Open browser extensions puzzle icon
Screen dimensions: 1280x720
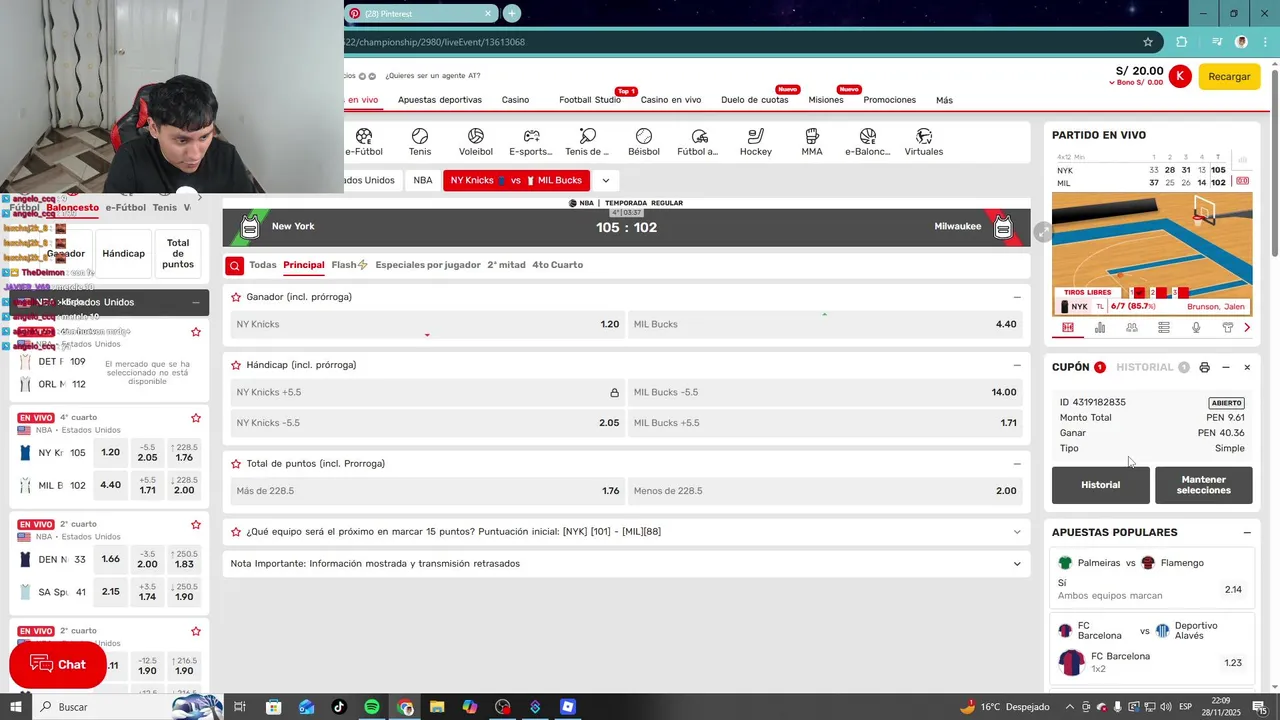pos(1182,42)
